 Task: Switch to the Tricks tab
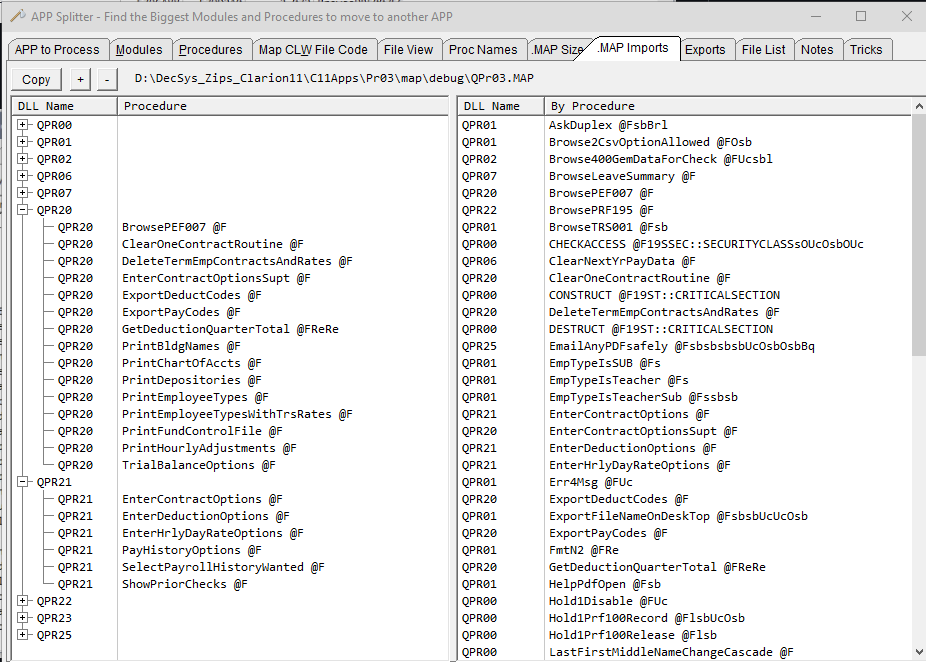point(866,50)
